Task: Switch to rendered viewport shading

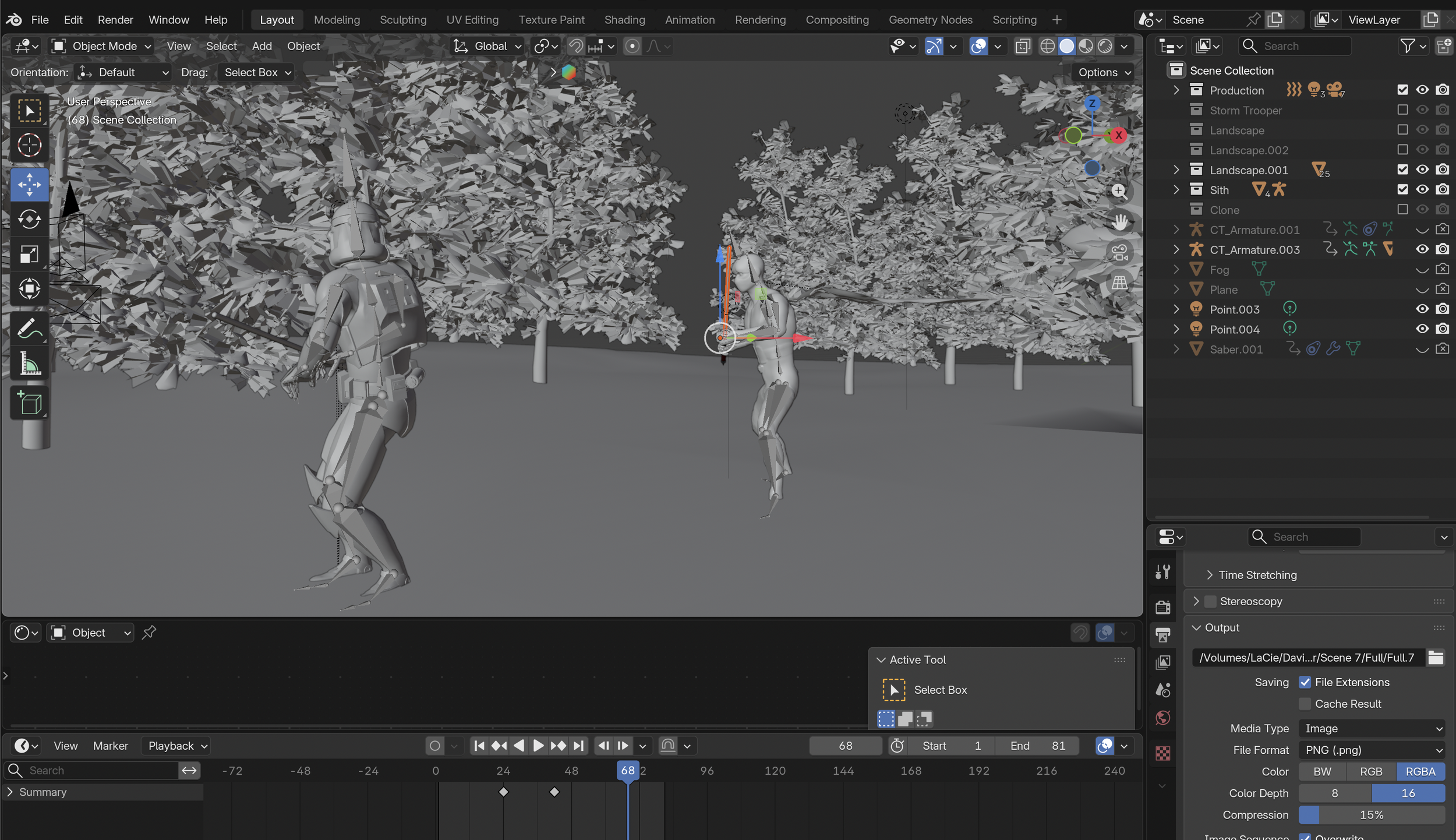Action: (1105, 46)
